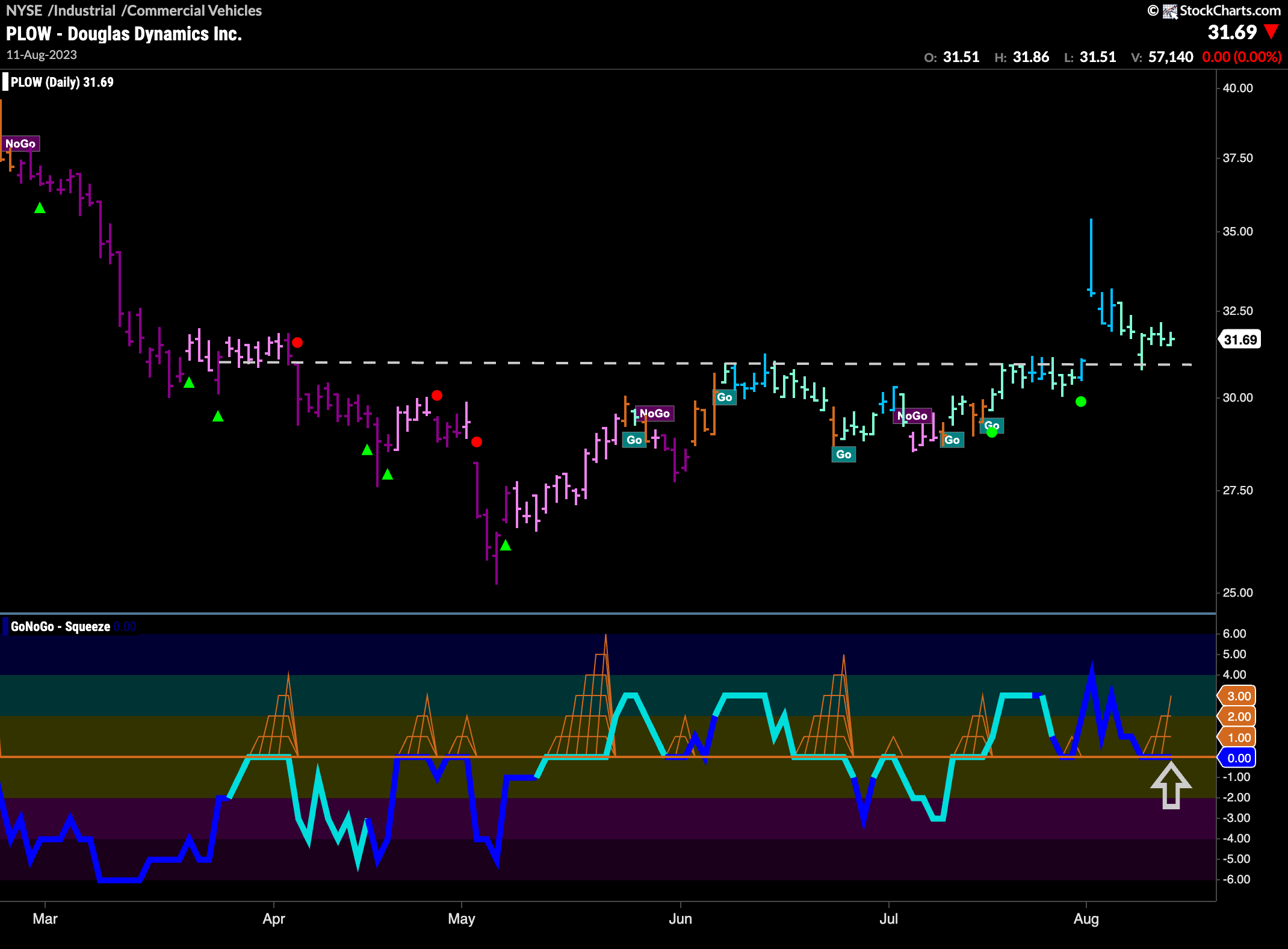Image resolution: width=1288 pixels, height=949 pixels.
Task: Click the NoGo label in early July
Action: pyautogui.click(x=912, y=415)
